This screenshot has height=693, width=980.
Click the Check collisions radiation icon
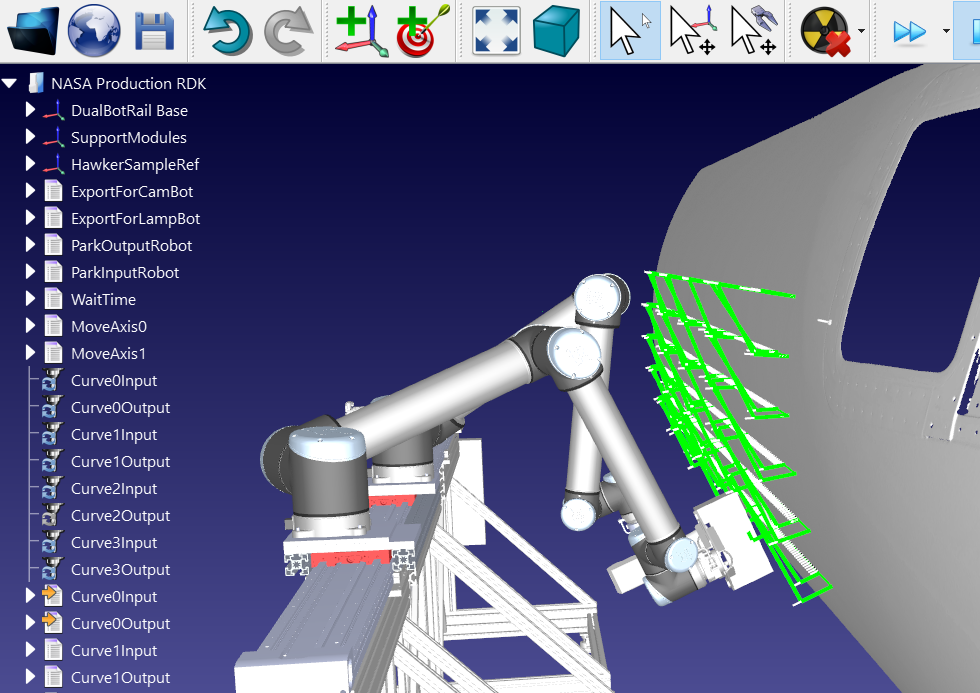coord(825,31)
